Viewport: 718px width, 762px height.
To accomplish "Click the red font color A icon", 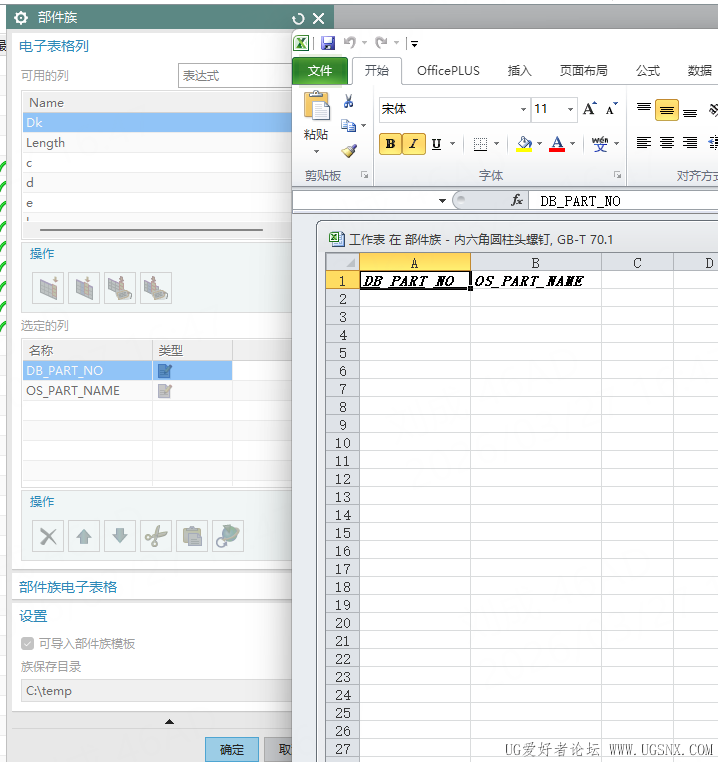I will (557, 144).
